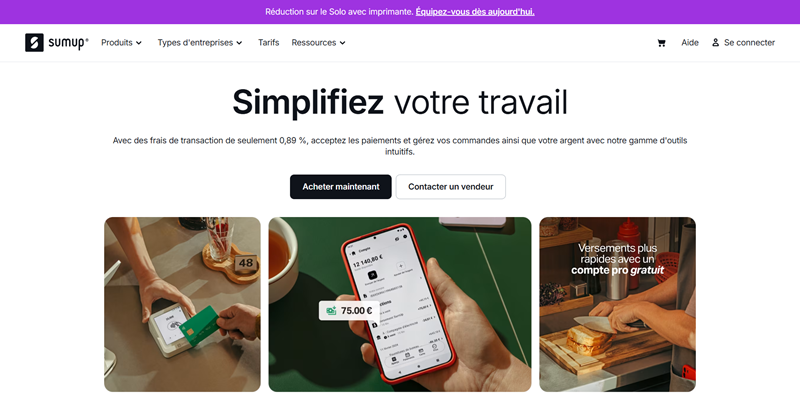Click the Produits menu label
Image resolution: width=800 pixels, height=412 pixels.
[117, 43]
